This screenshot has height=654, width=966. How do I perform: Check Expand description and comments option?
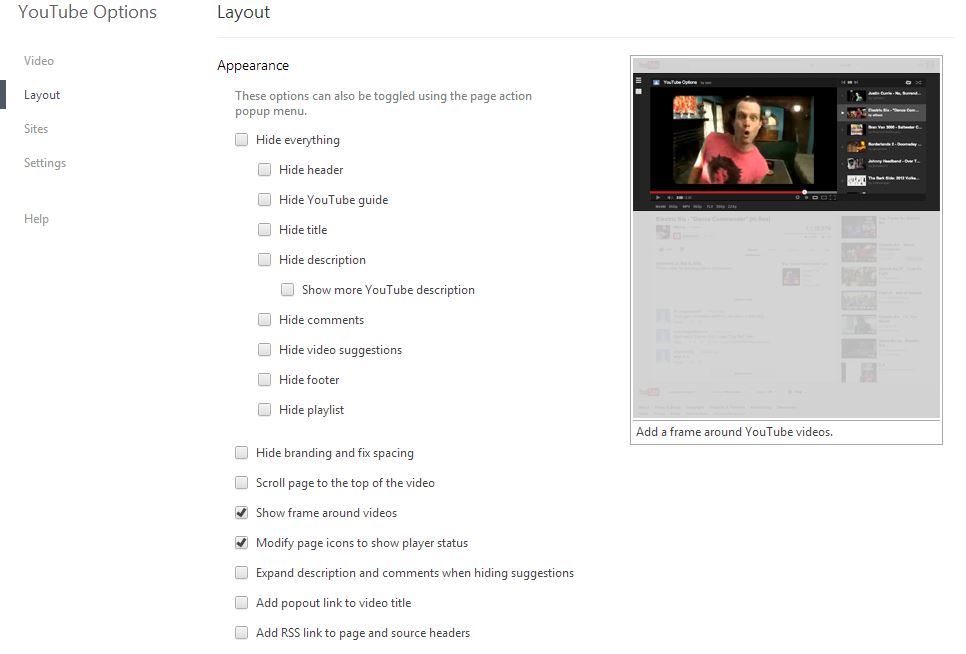[242, 573]
